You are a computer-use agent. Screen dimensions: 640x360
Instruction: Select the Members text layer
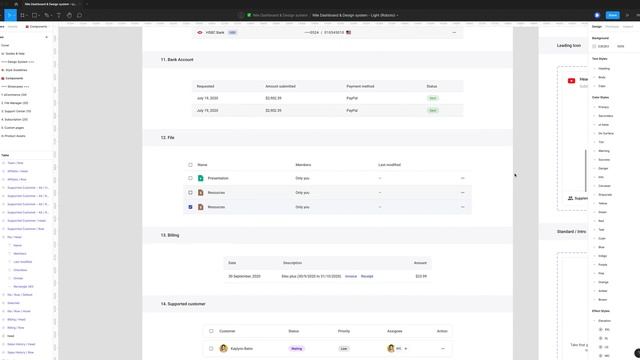coord(20,253)
